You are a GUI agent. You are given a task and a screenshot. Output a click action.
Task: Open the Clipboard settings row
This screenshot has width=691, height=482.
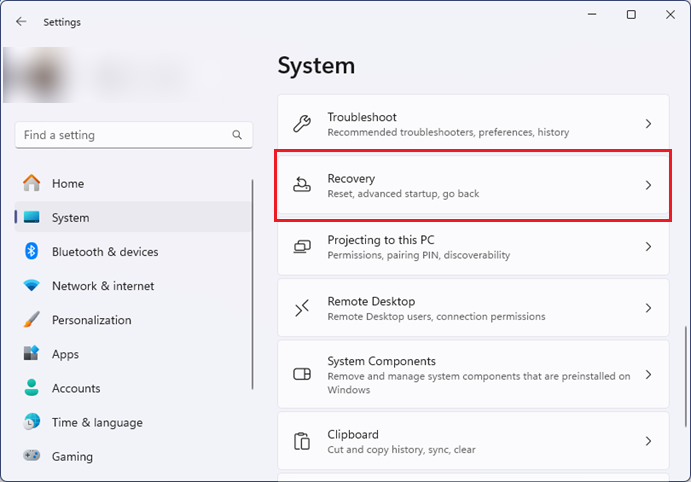tap(473, 441)
